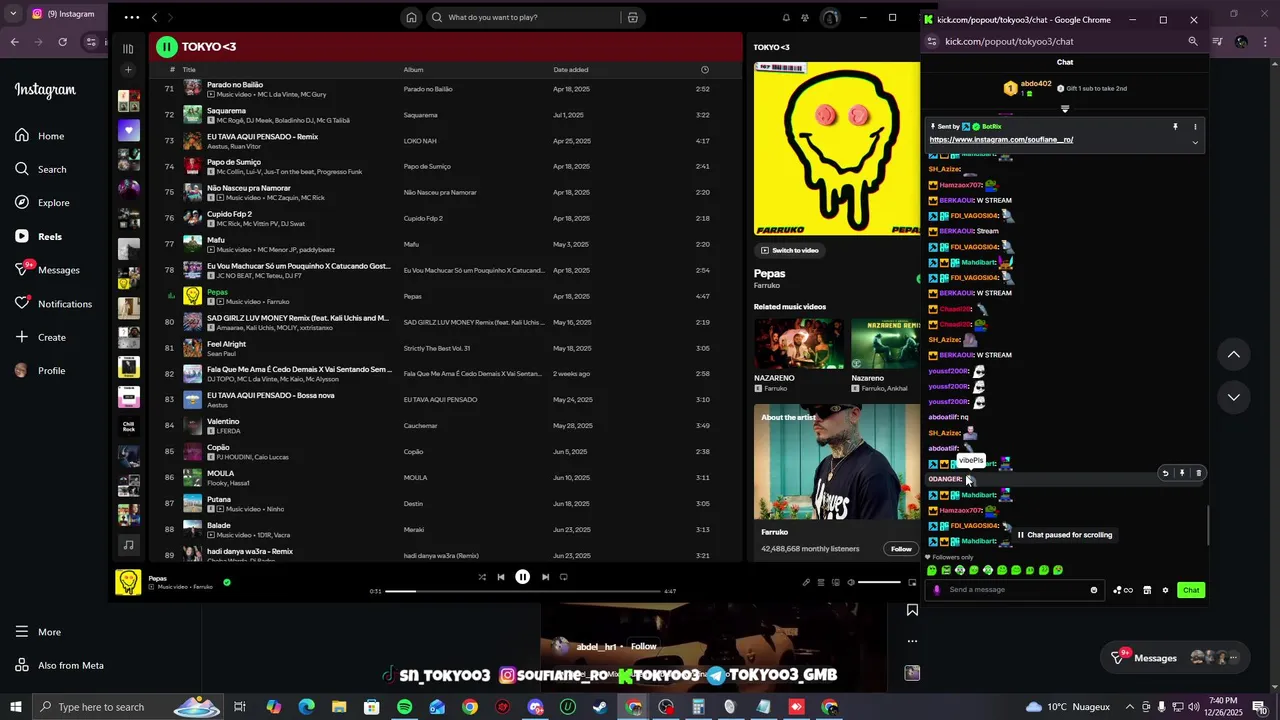
Task: Pause TOKYO <3 playlist with green header button
Action: pyautogui.click(x=167, y=47)
